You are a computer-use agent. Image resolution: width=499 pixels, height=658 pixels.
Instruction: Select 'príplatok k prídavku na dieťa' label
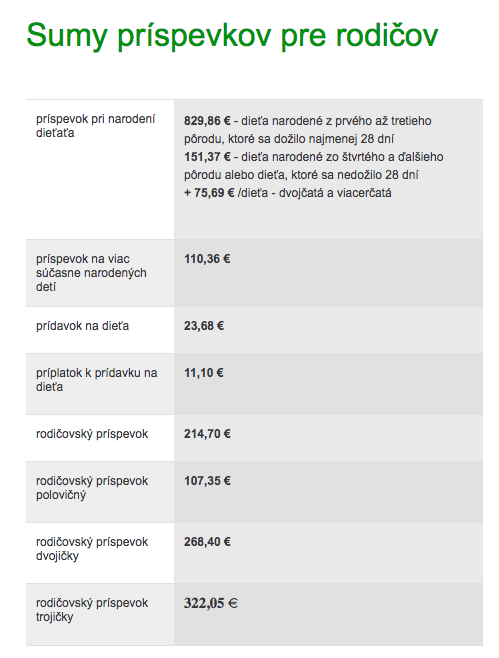[97, 380]
